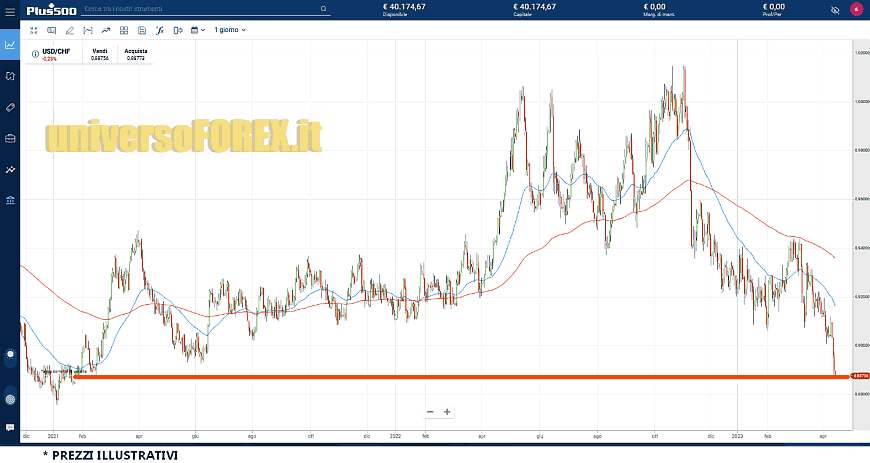
Task: Open the red user account avatar menu
Action: [x=856, y=10]
